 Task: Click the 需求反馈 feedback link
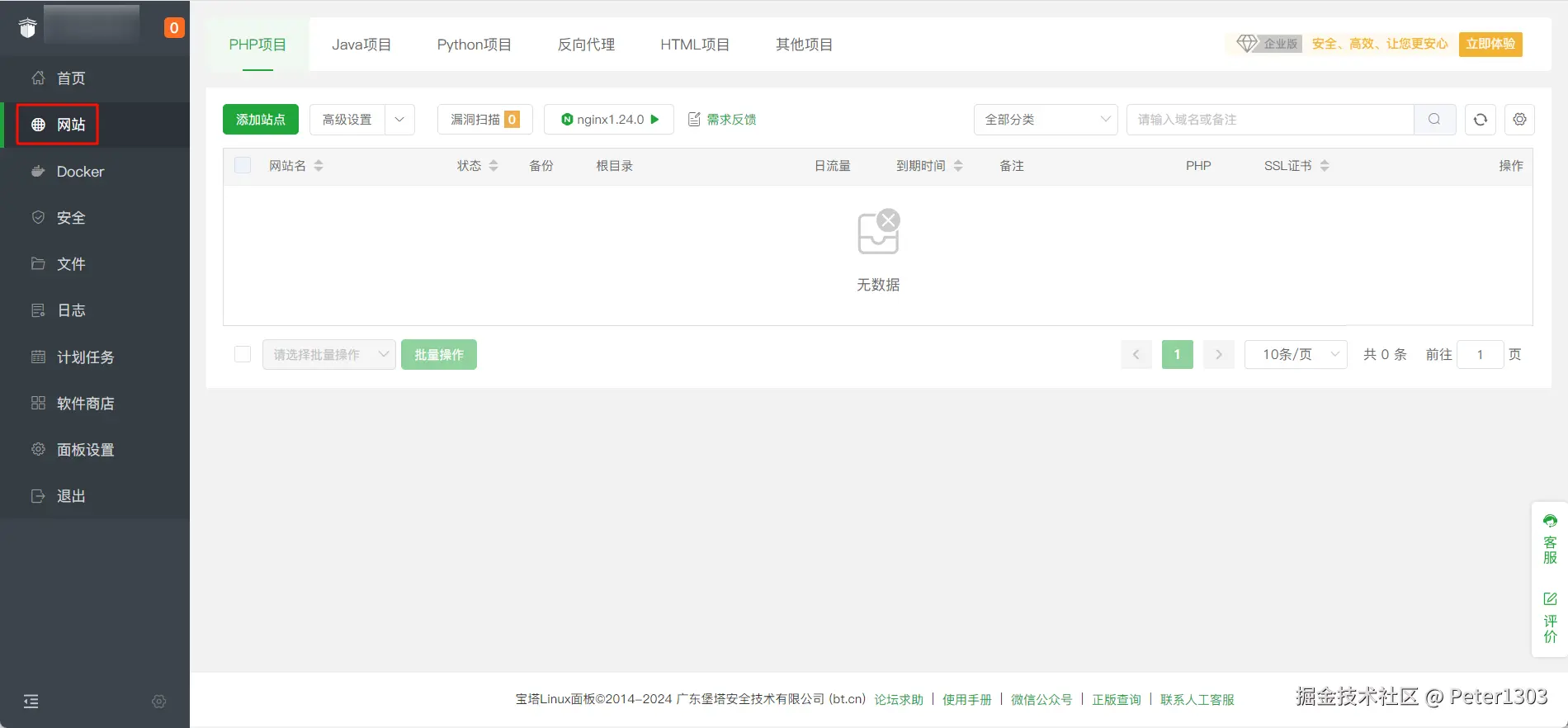tap(723, 120)
